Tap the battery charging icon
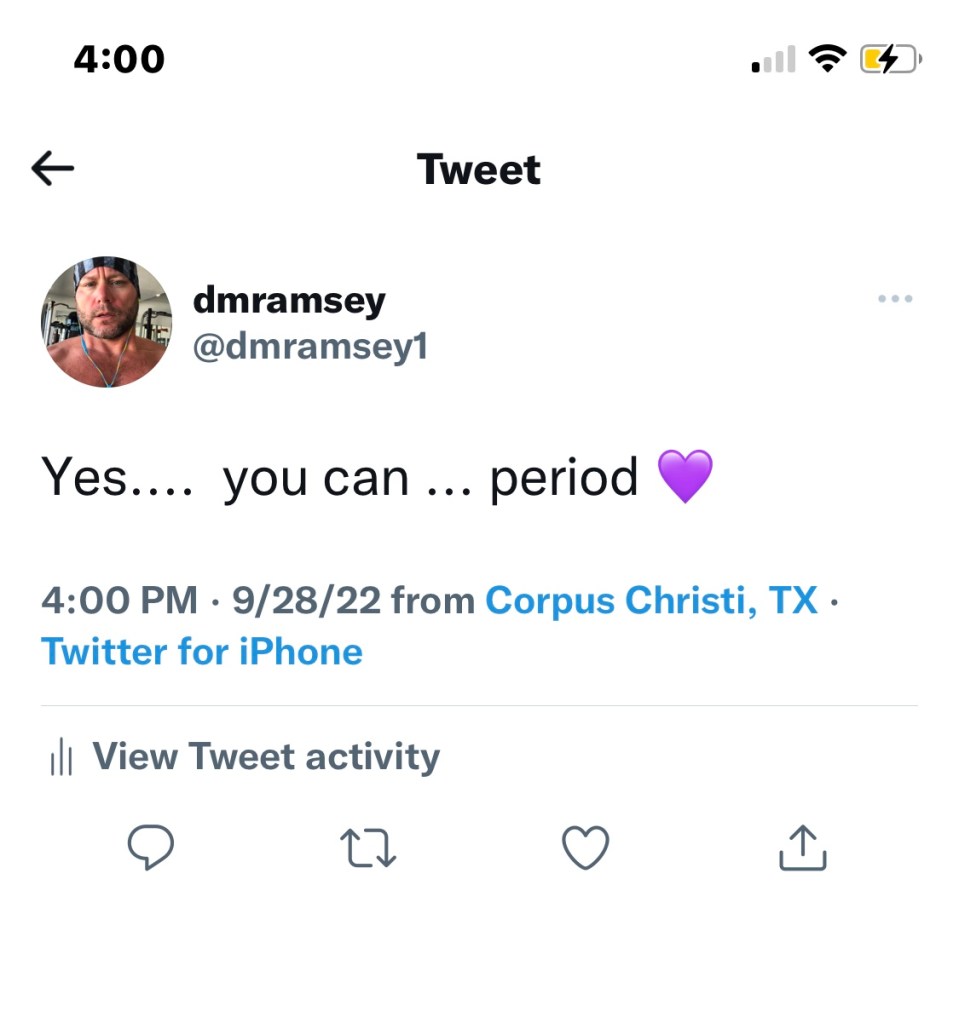 point(890,61)
